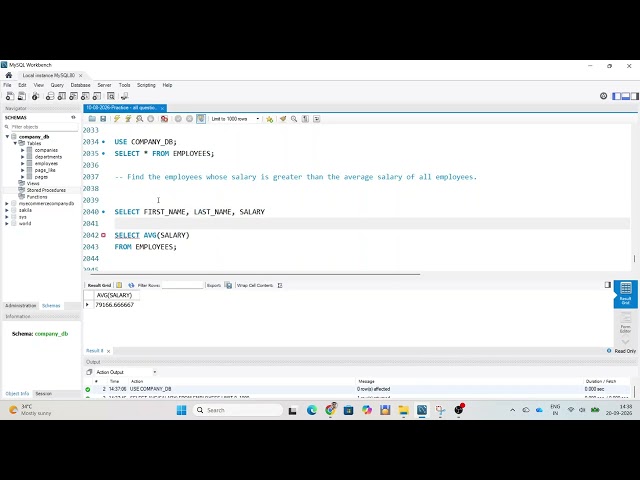
Task: Open Microsoft Edge from the taskbar
Action: [312, 410]
